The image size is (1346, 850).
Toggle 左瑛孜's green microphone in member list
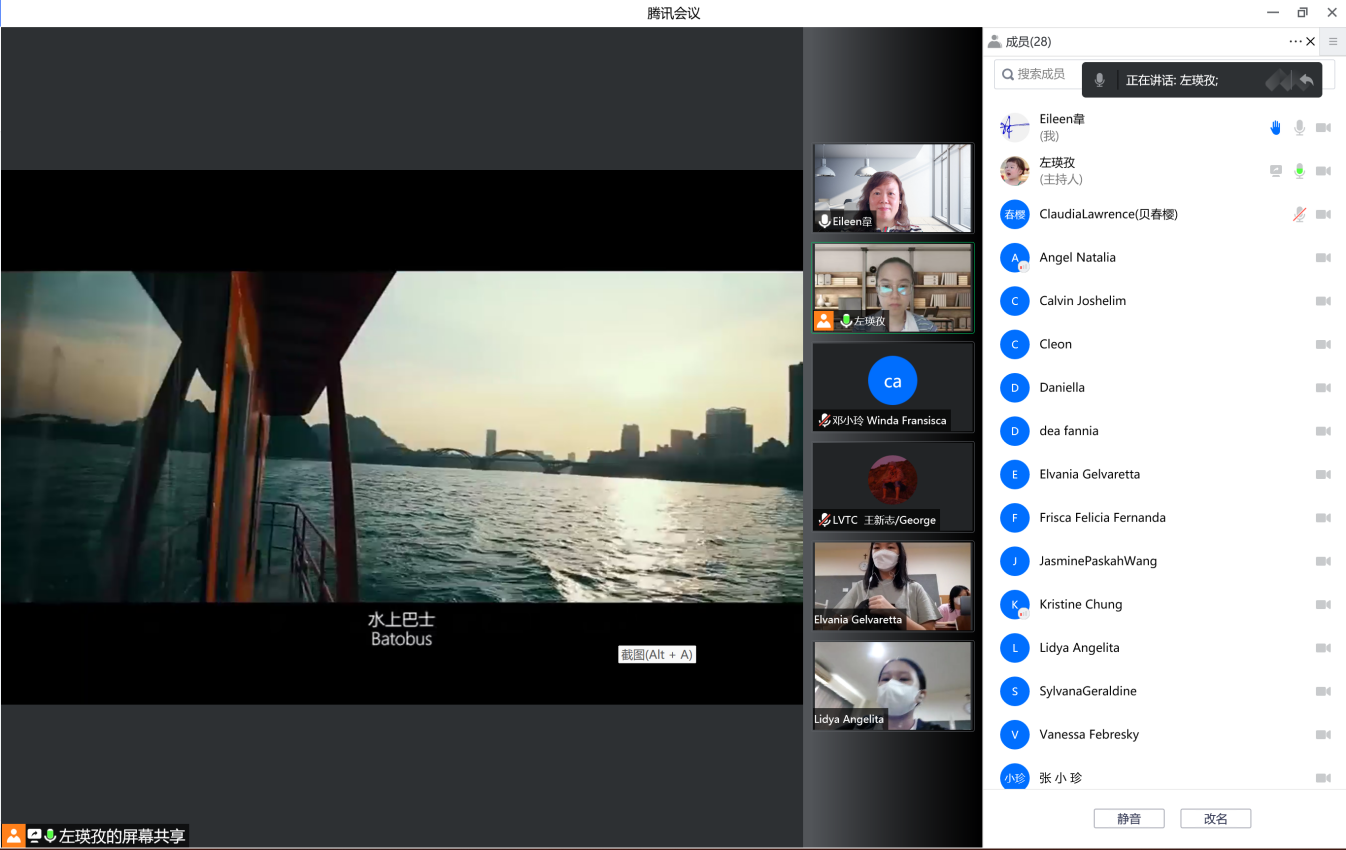pos(1299,171)
